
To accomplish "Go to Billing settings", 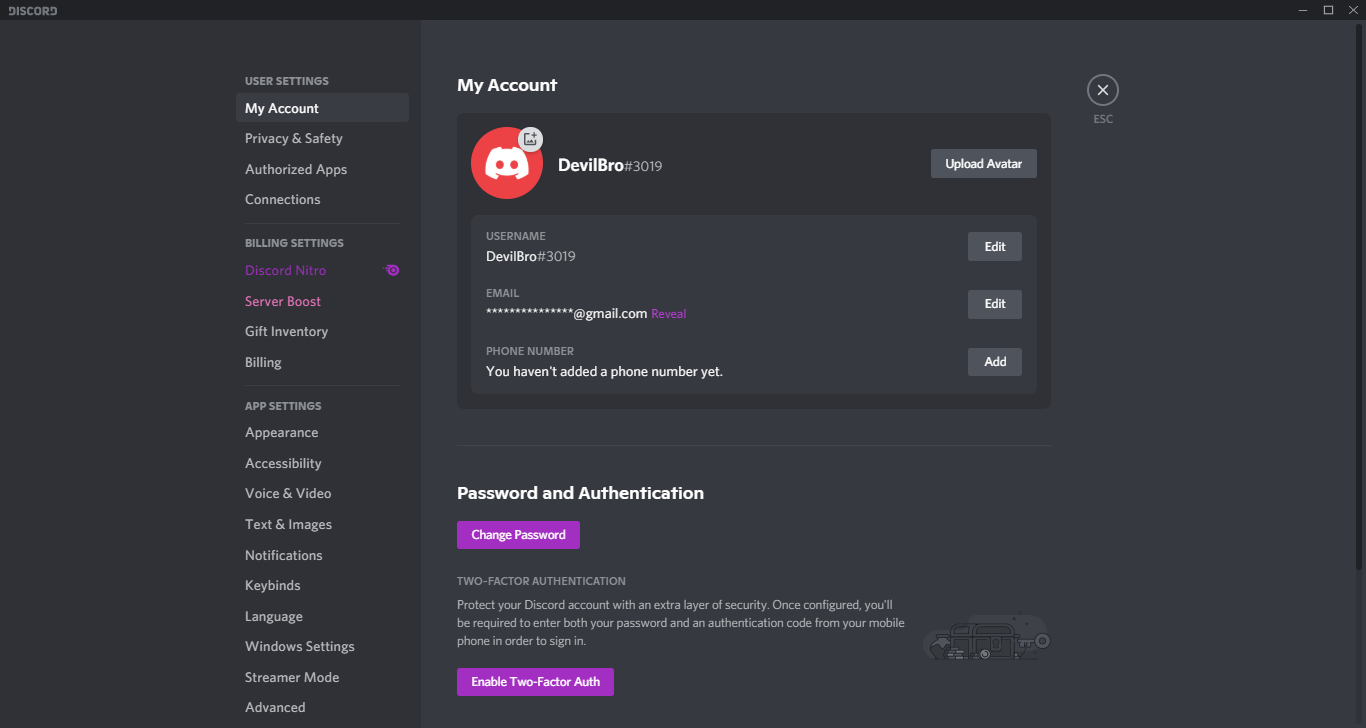I will click(x=322, y=362).
